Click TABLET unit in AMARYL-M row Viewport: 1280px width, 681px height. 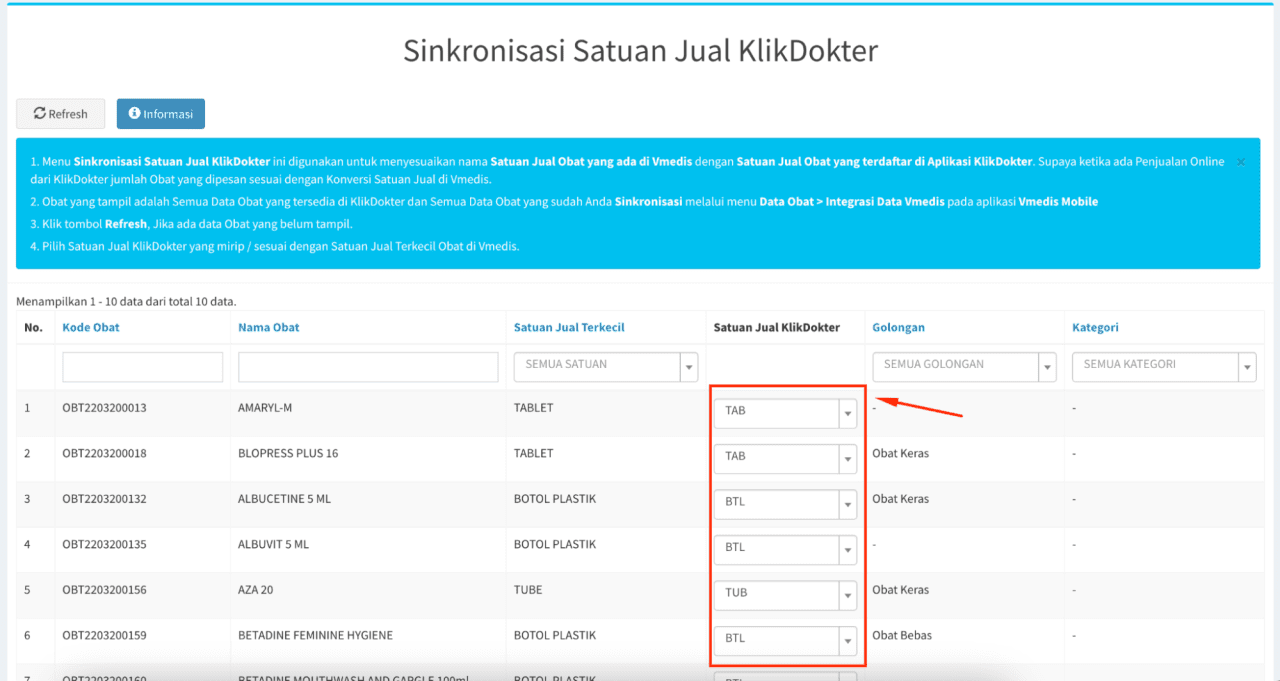point(533,408)
